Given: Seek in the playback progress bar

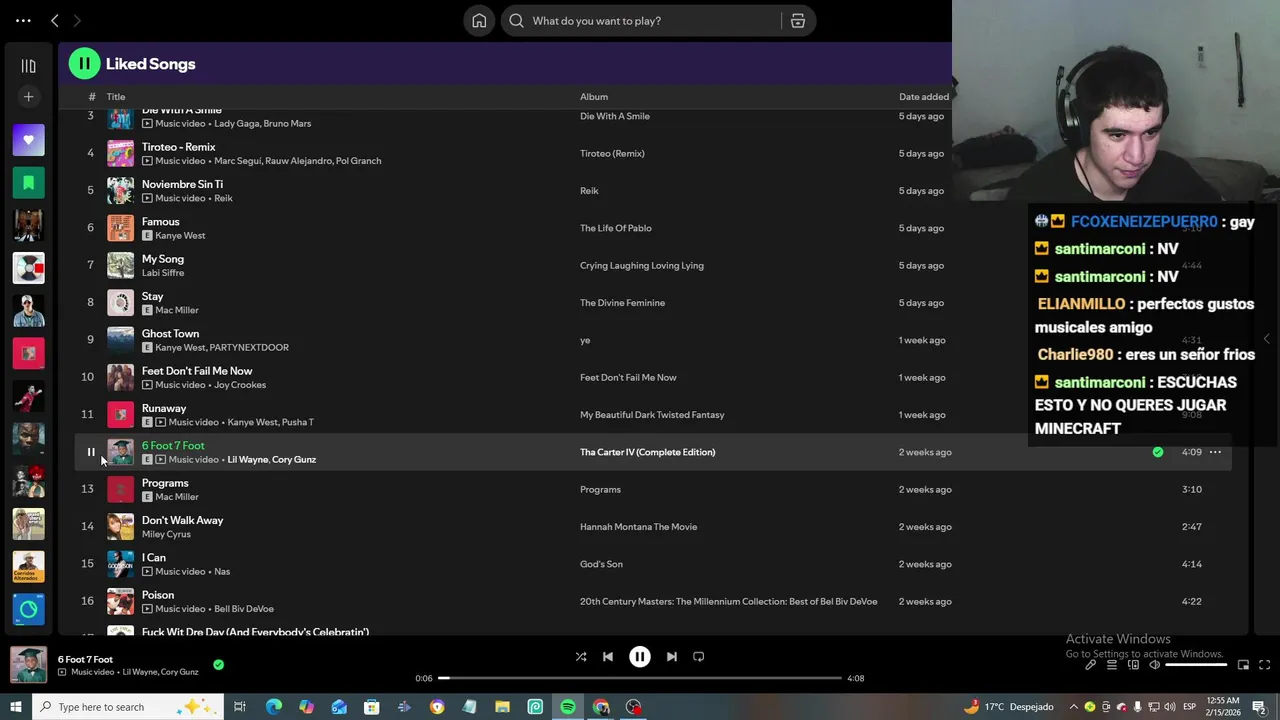Looking at the screenshot, I should point(640,678).
